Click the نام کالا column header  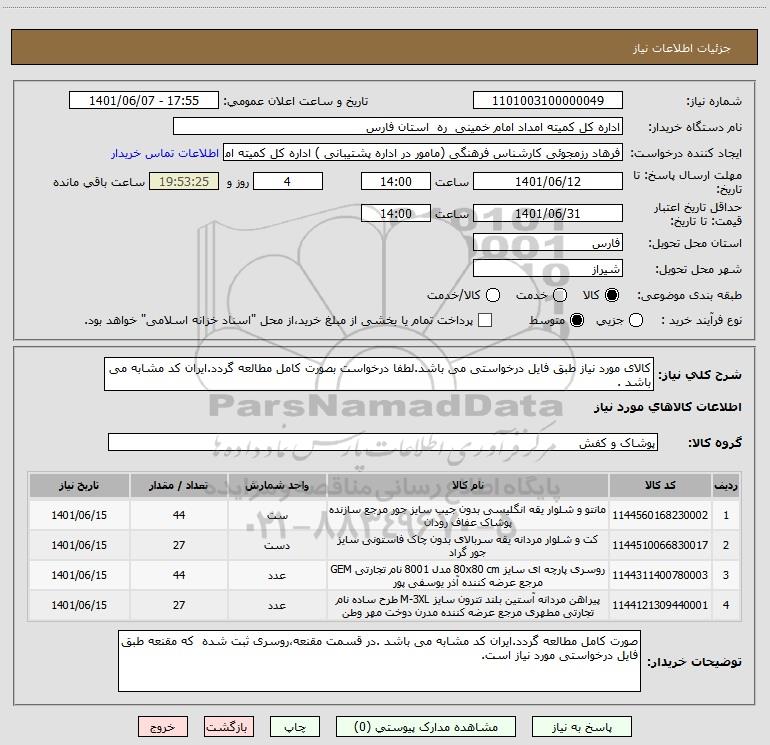point(468,485)
